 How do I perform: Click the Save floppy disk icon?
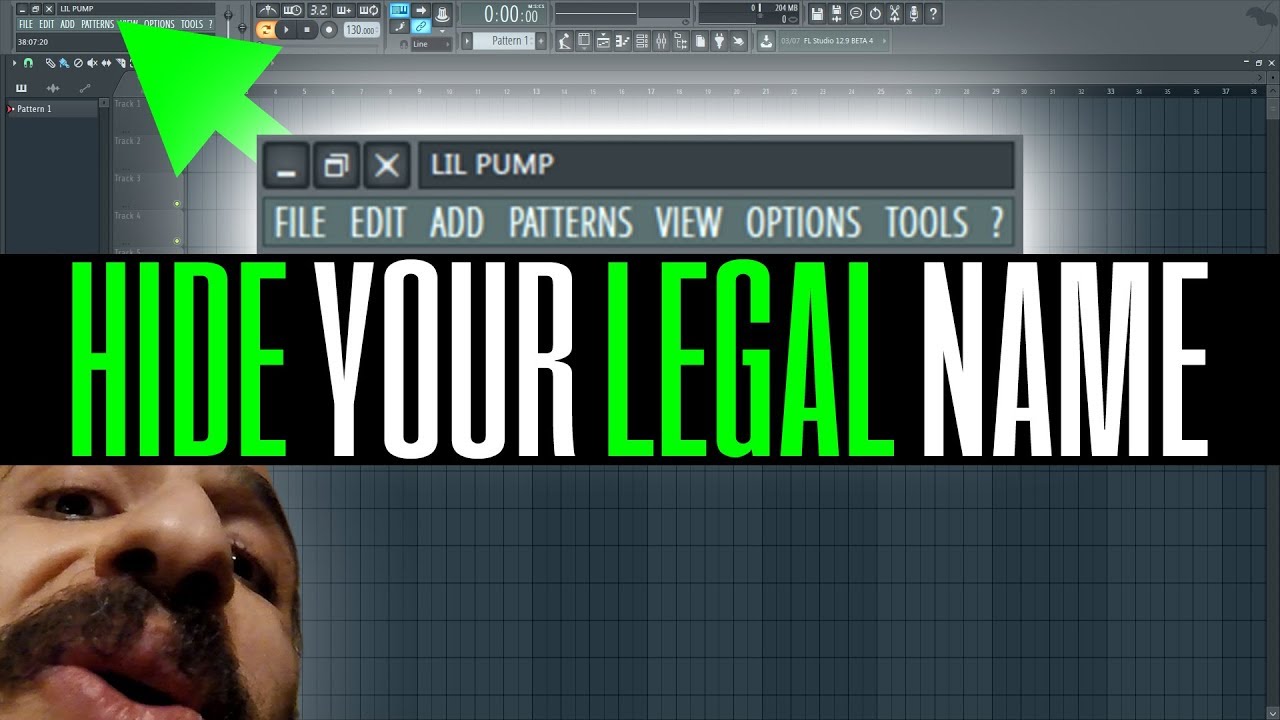[x=817, y=14]
